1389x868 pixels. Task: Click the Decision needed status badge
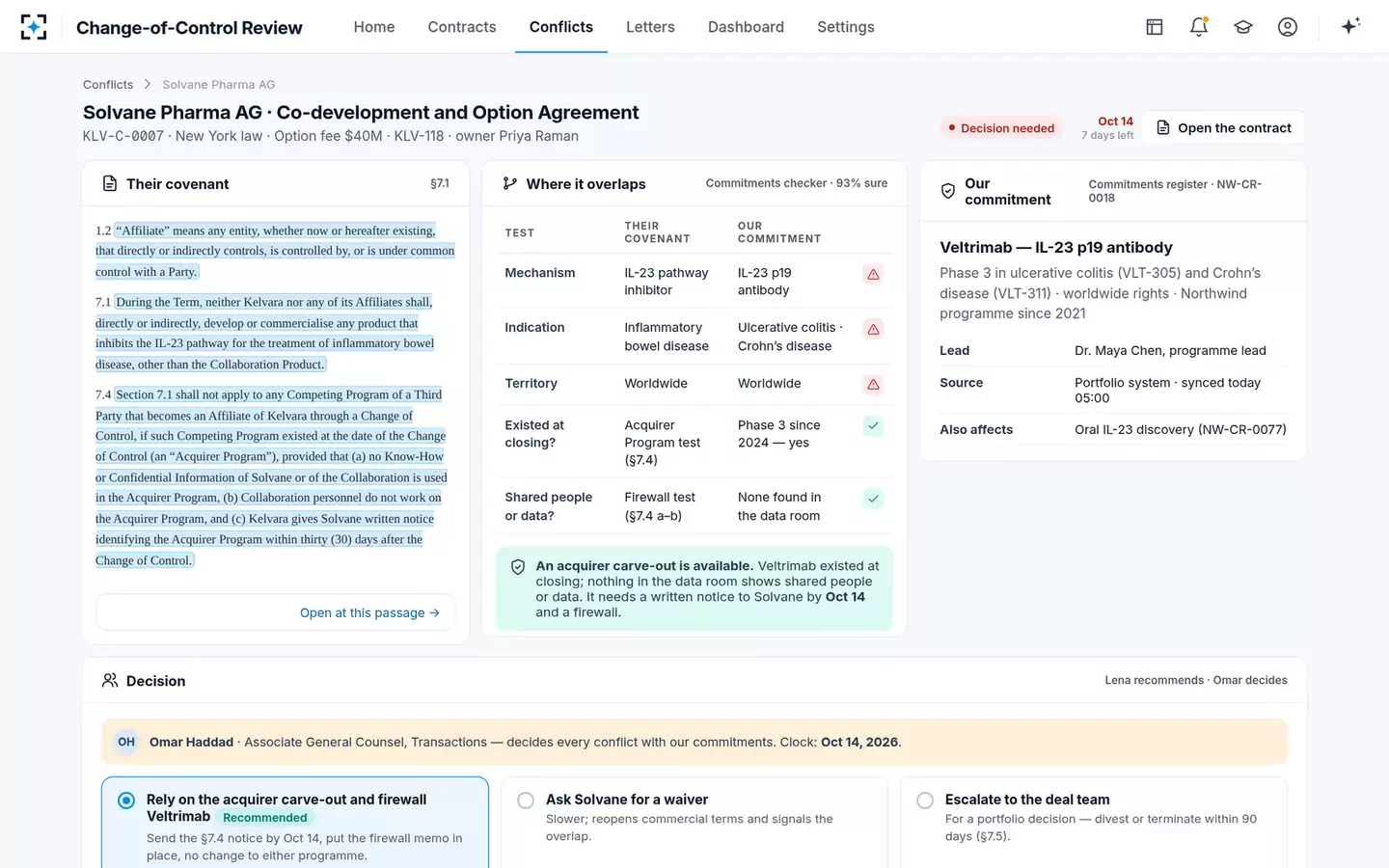coord(1001,128)
